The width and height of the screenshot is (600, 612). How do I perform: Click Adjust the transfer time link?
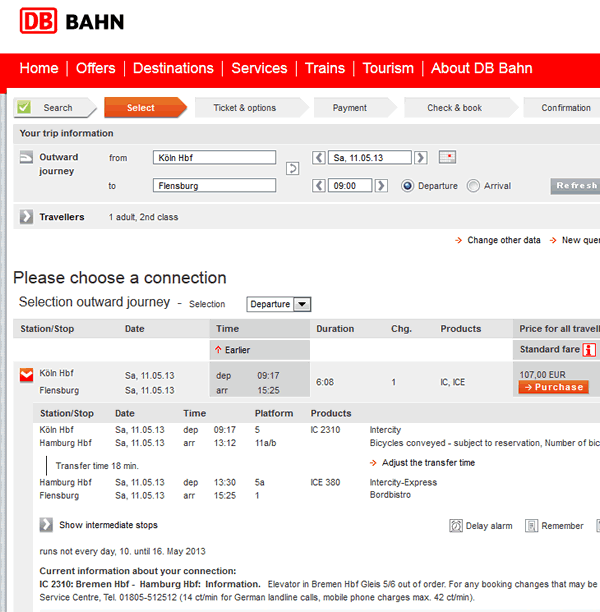428,463
